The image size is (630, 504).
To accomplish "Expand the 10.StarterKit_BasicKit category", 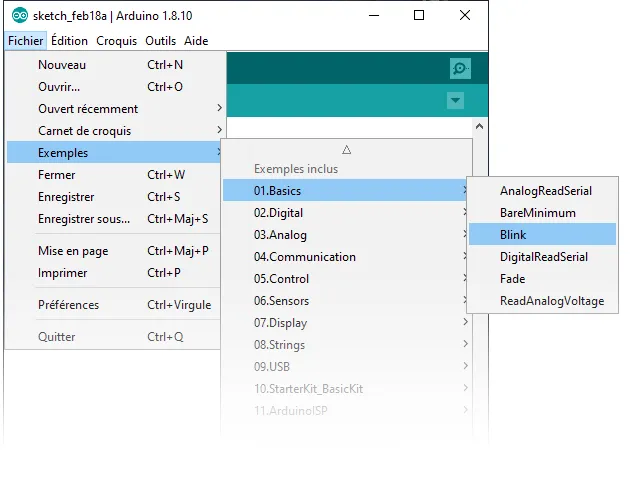I will 346,389.
